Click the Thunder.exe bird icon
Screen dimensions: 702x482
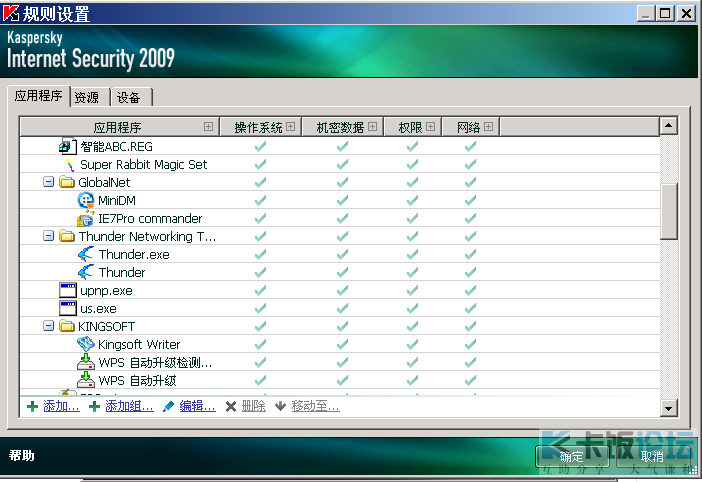pos(86,254)
